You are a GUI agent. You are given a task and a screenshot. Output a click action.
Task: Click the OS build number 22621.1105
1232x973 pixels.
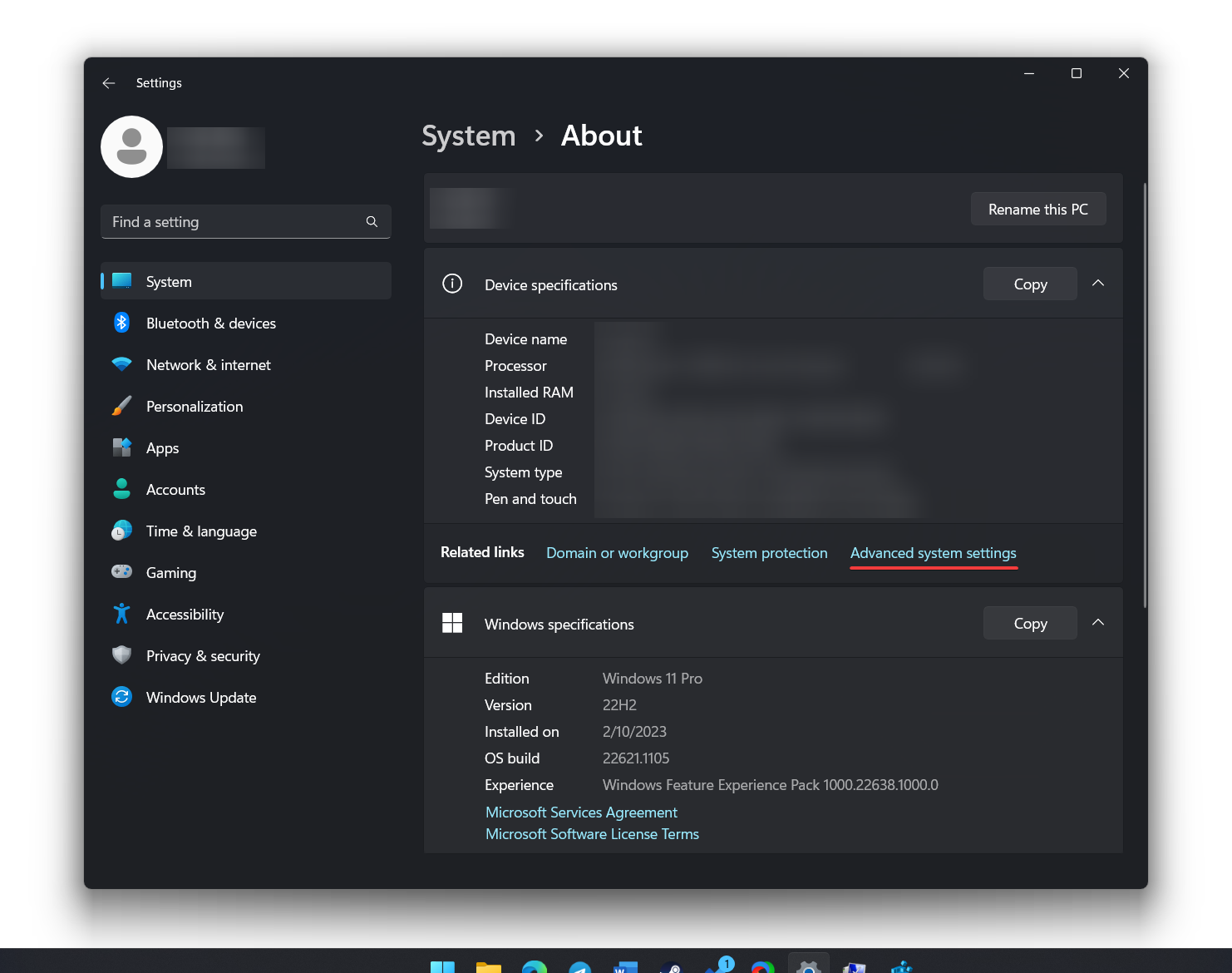click(x=636, y=758)
